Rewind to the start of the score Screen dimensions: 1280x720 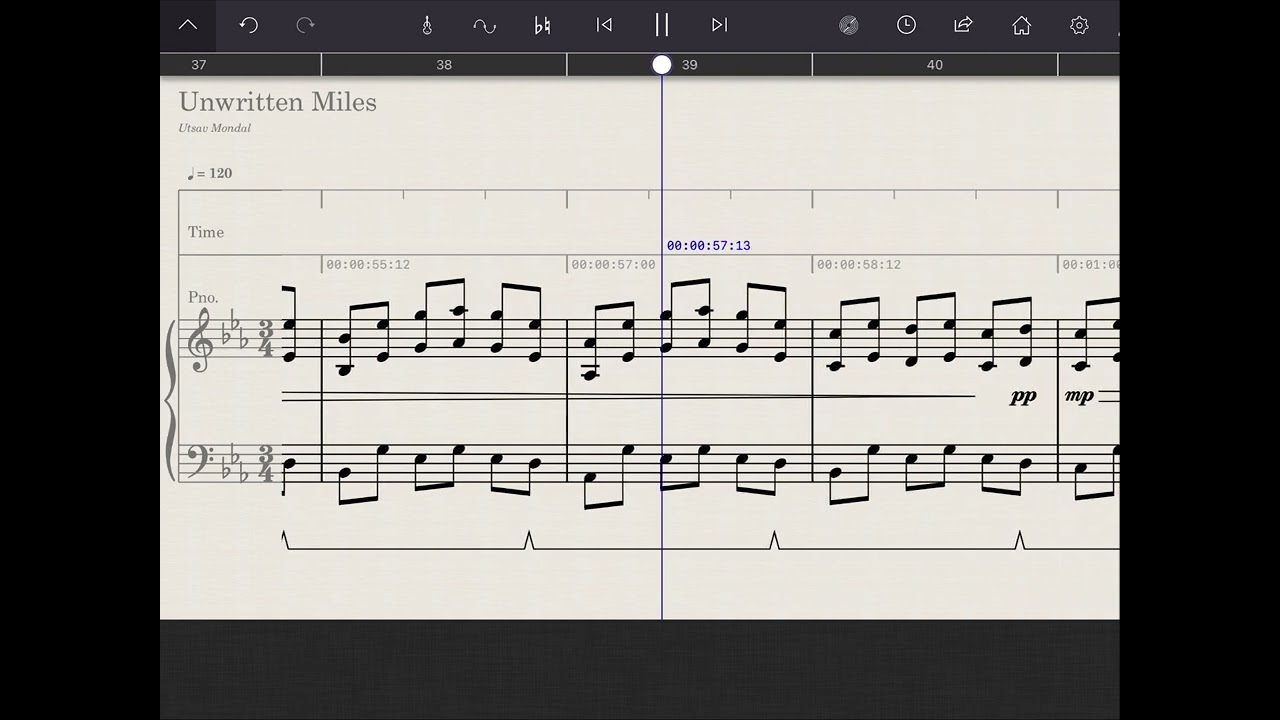[x=604, y=26]
